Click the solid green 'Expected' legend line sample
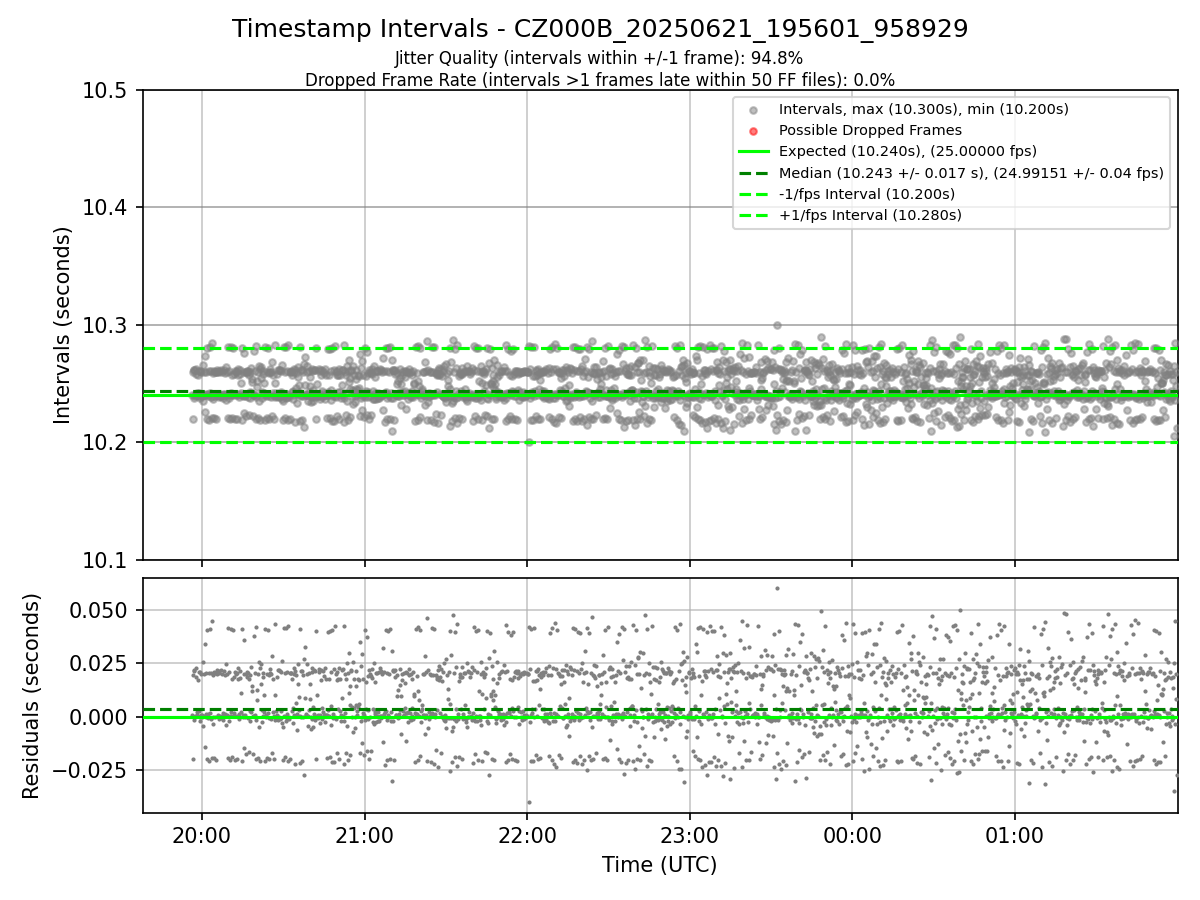This screenshot has height=900, width=1200. 753,152
